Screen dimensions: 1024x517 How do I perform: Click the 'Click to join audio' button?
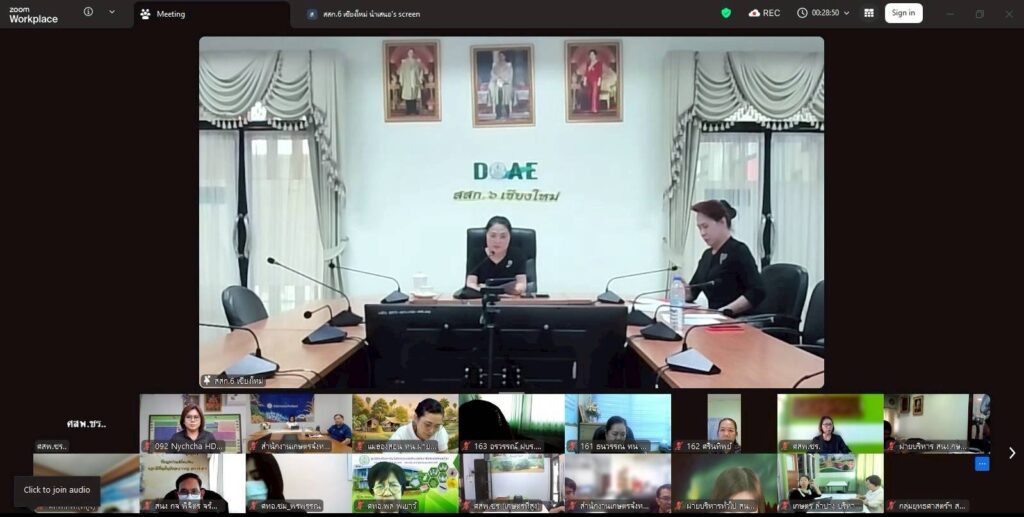tap(57, 490)
